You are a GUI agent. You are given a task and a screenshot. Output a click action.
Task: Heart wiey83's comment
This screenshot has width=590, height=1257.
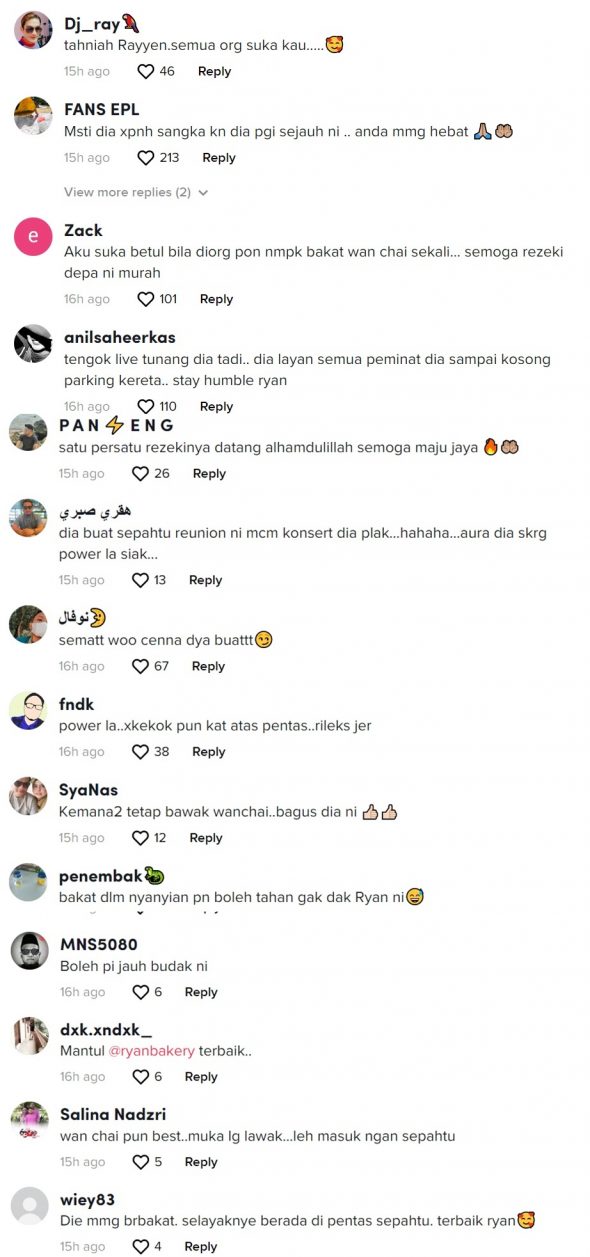click(x=141, y=1247)
